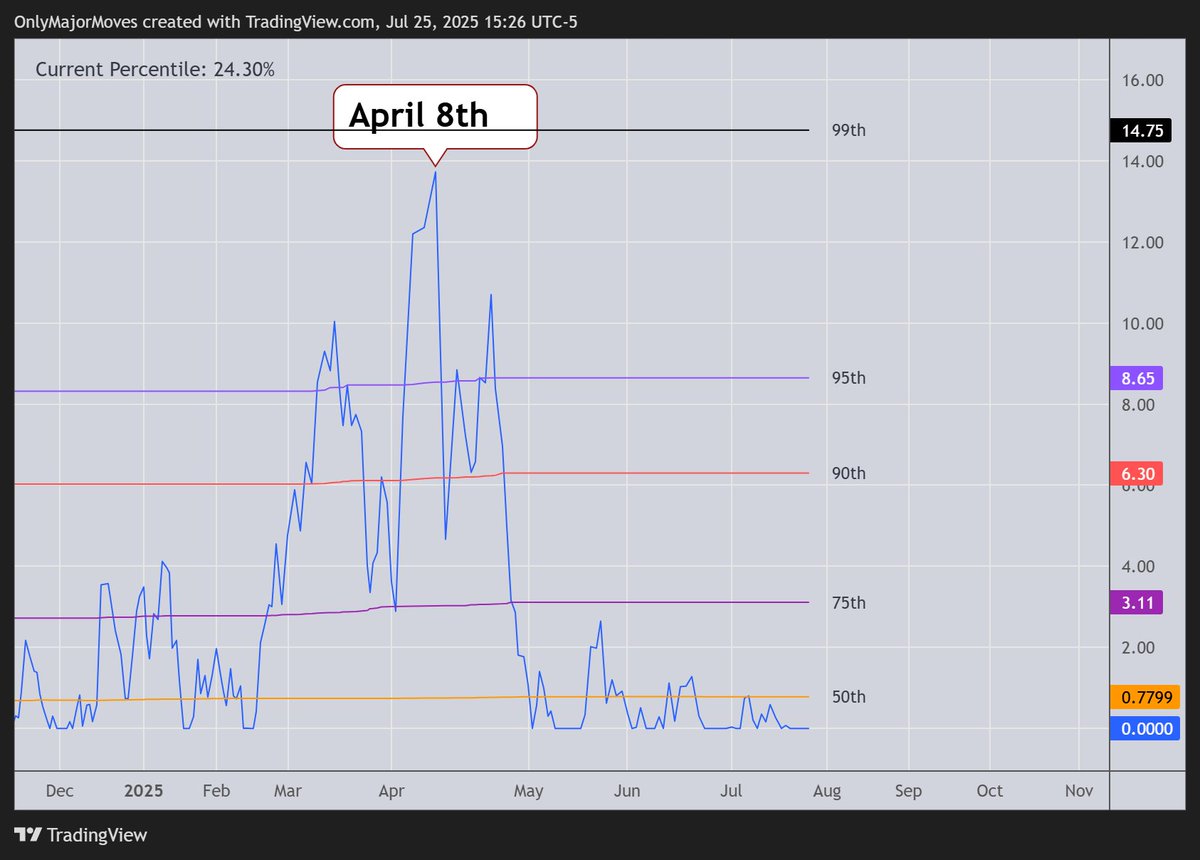
Task: Click the Jul label on time axis
Action: click(x=731, y=790)
